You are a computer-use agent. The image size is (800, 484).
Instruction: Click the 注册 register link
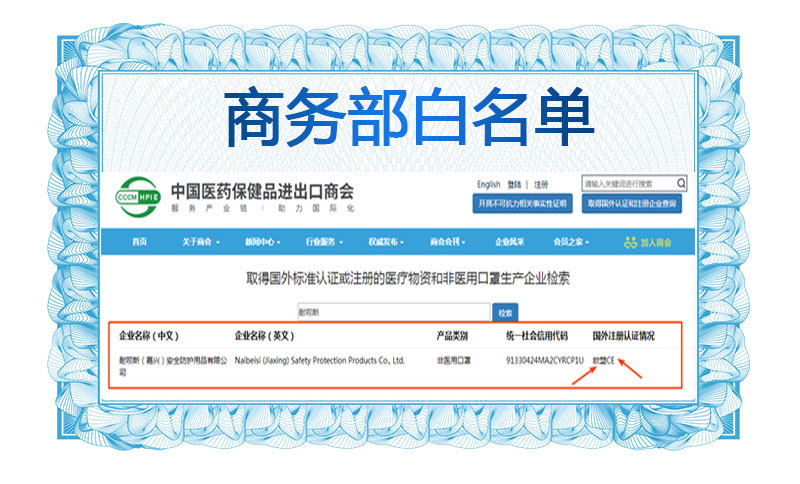click(541, 185)
